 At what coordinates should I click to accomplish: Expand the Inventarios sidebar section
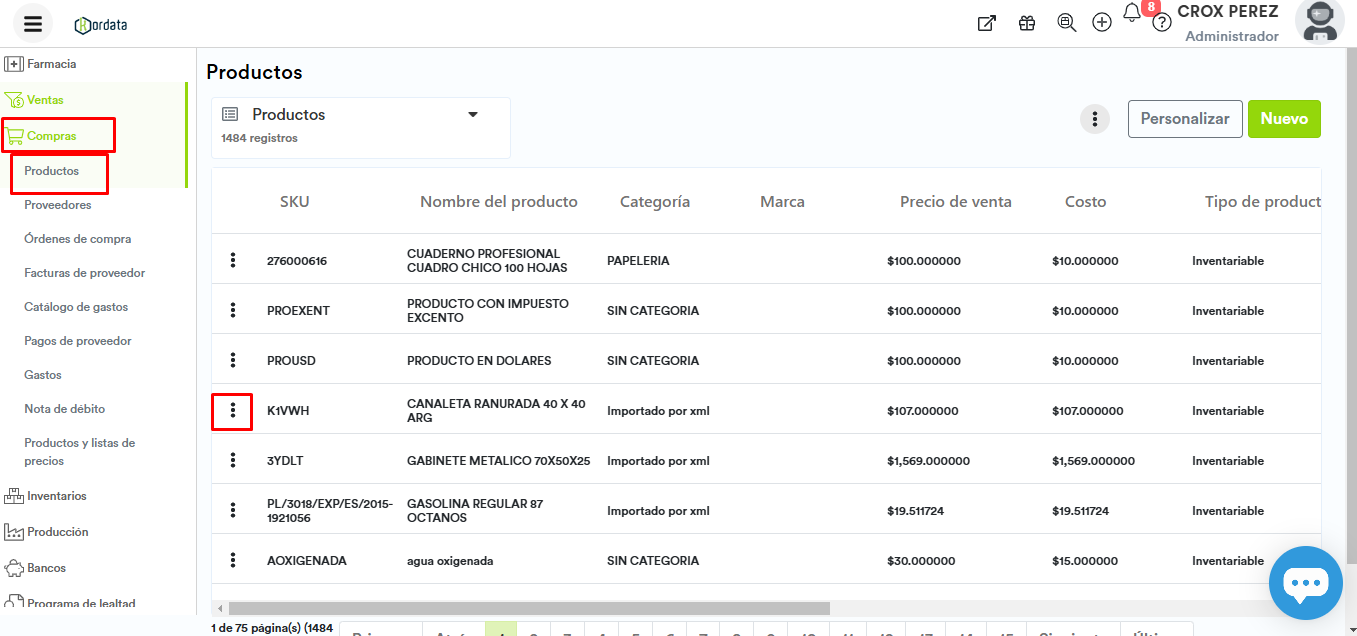[57, 496]
